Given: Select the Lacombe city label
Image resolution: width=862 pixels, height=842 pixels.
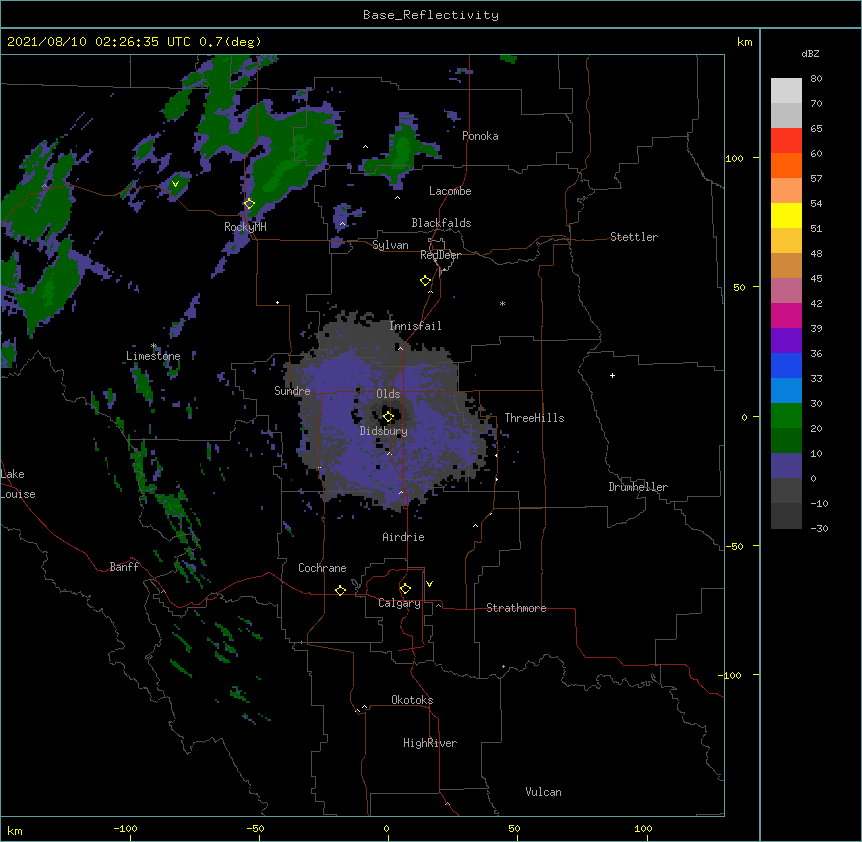Looking at the screenshot, I should pyautogui.click(x=450, y=191).
